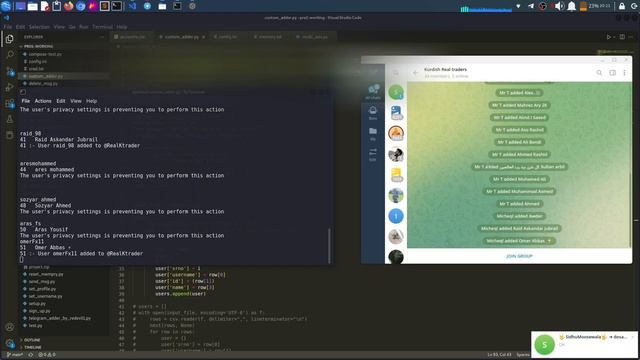Screen dimensions: 640x360
Task: Launch Firefox from the top panel
Action: [x=68, y=6]
